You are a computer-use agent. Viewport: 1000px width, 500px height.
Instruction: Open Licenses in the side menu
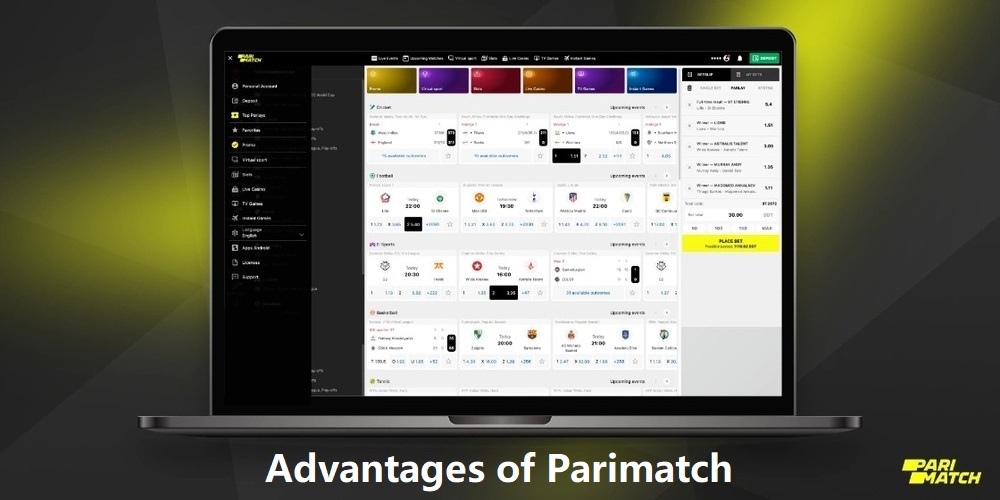click(x=246, y=262)
